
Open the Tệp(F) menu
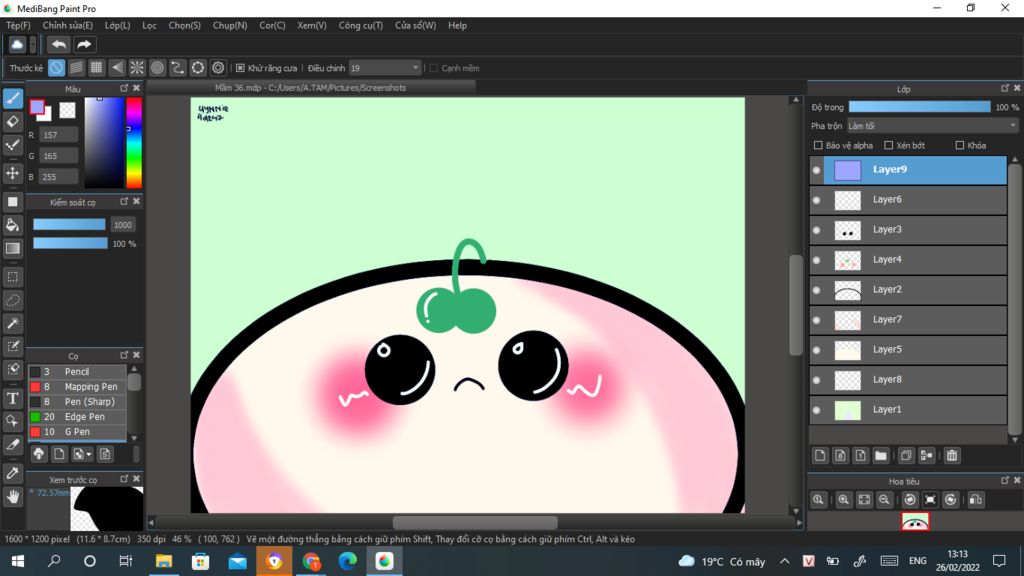tap(18, 25)
